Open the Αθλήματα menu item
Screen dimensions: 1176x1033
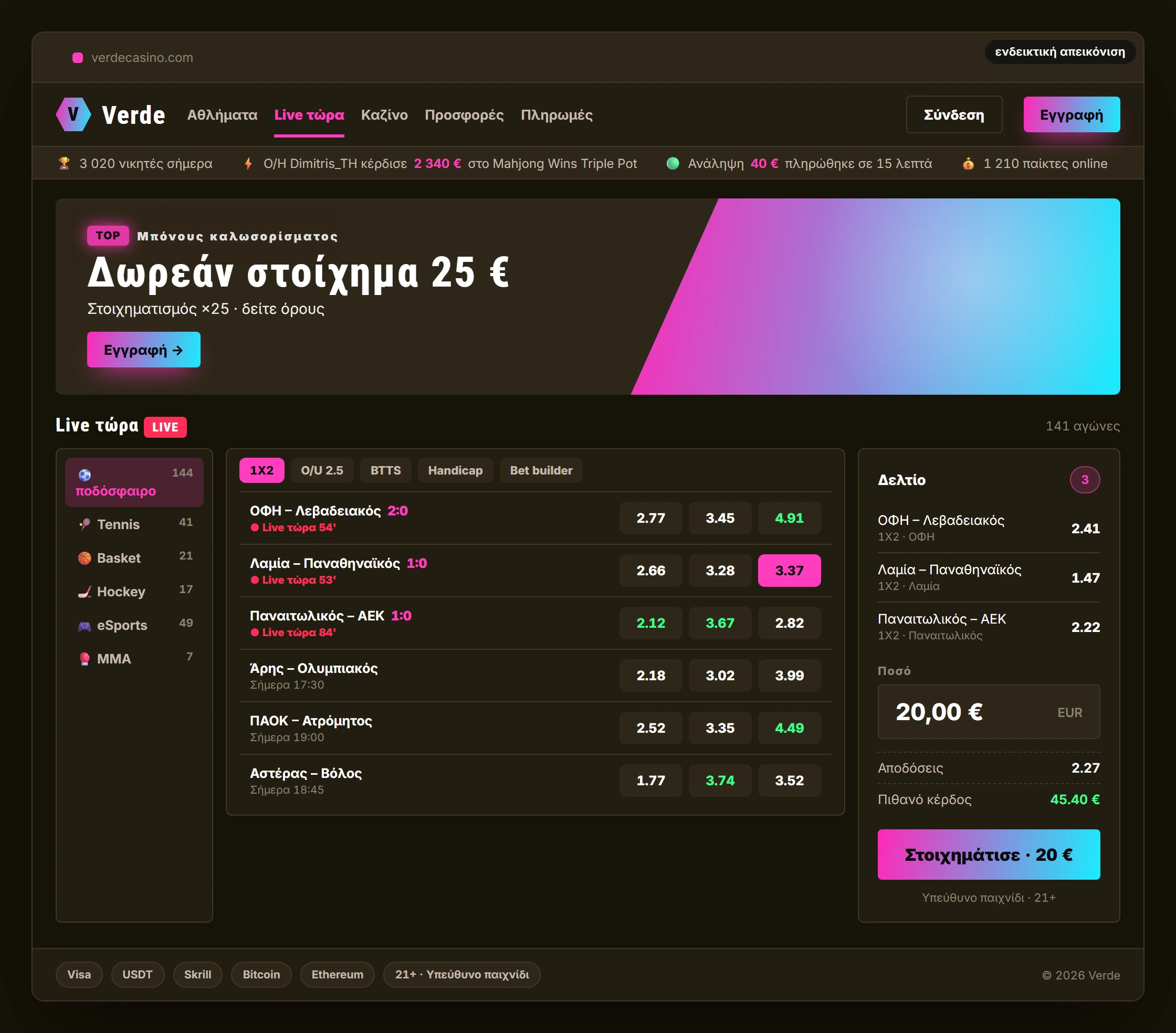pyautogui.click(x=222, y=115)
